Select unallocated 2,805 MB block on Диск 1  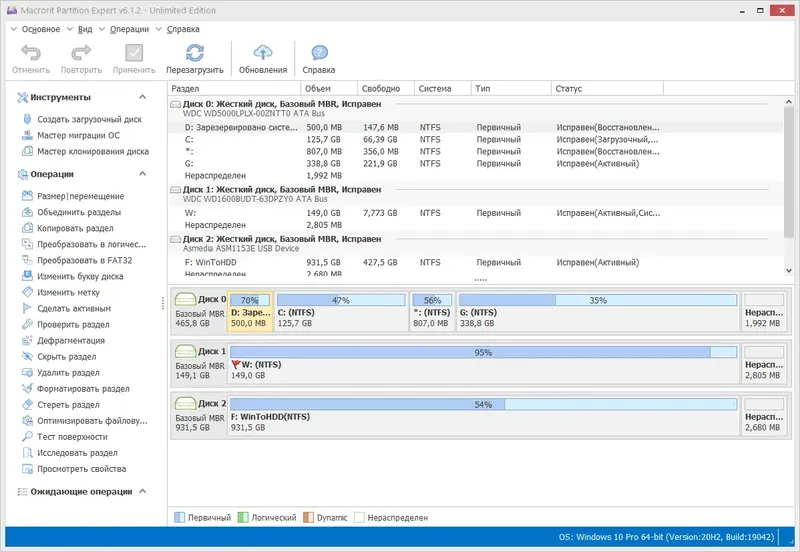click(764, 364)
